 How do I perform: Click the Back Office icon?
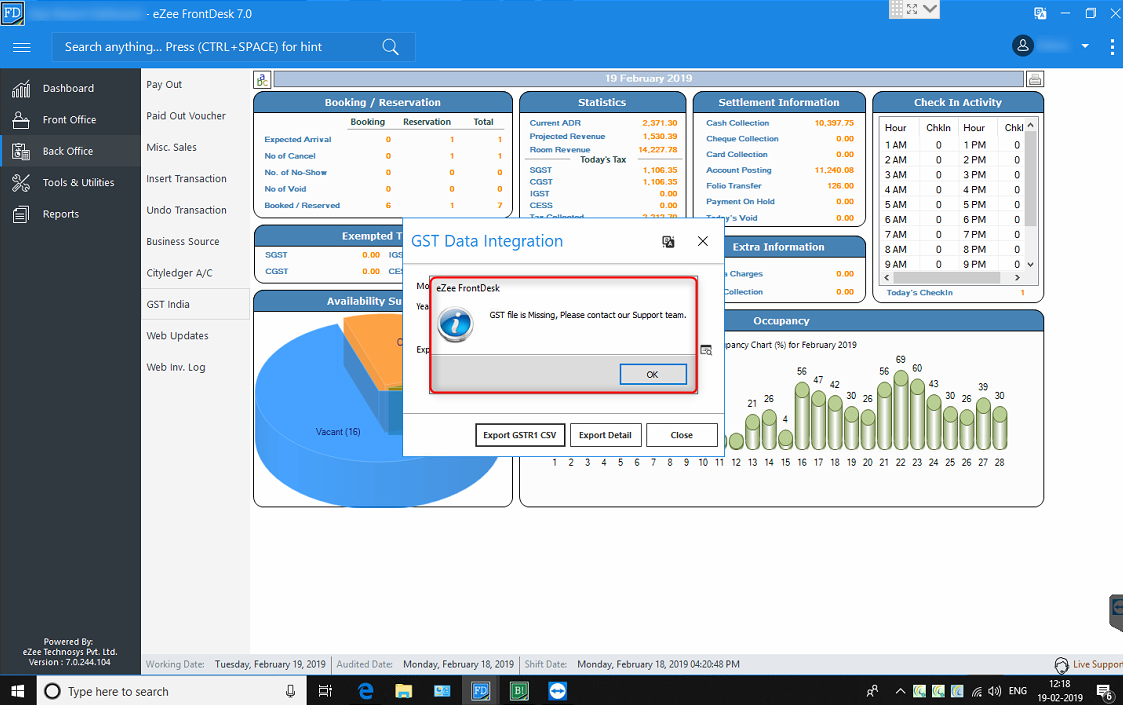pyautogui.click(x=21, y=151)
